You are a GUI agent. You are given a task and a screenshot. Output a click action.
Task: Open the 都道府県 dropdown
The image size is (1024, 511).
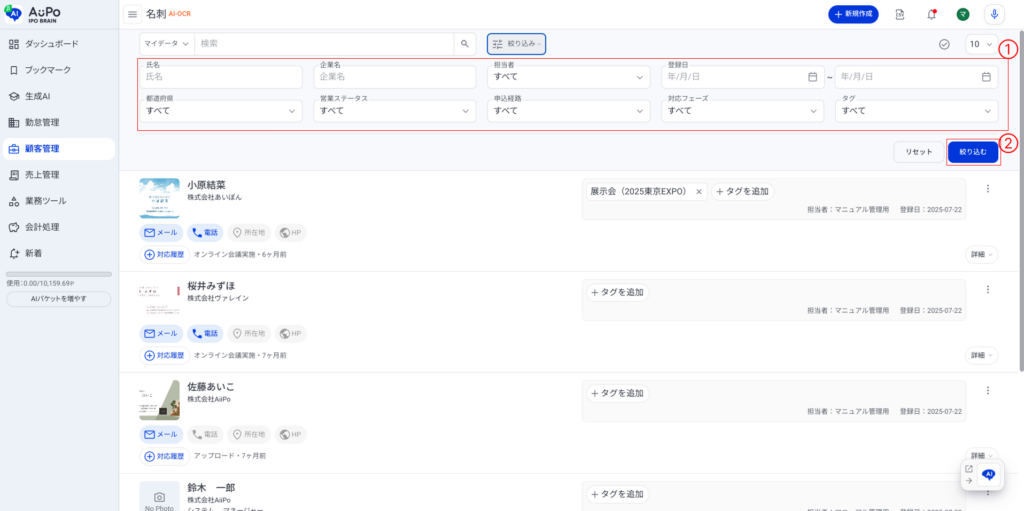click(223, 110)
